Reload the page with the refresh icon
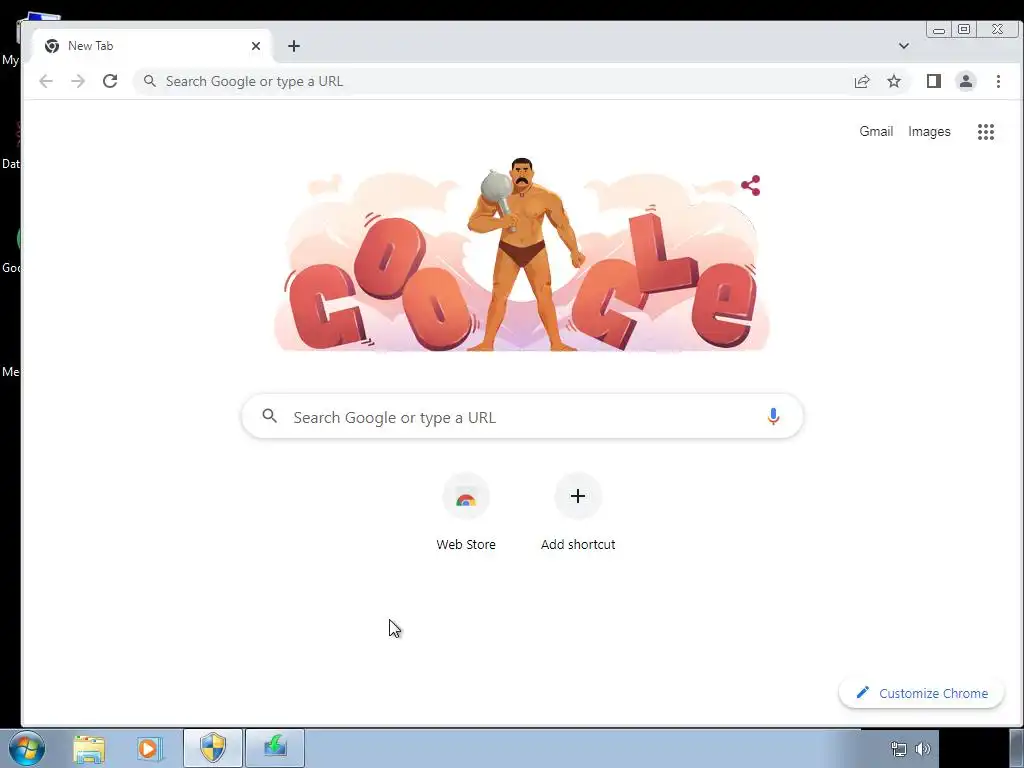Screen dimensions: 1024x768 pos(110,81)
